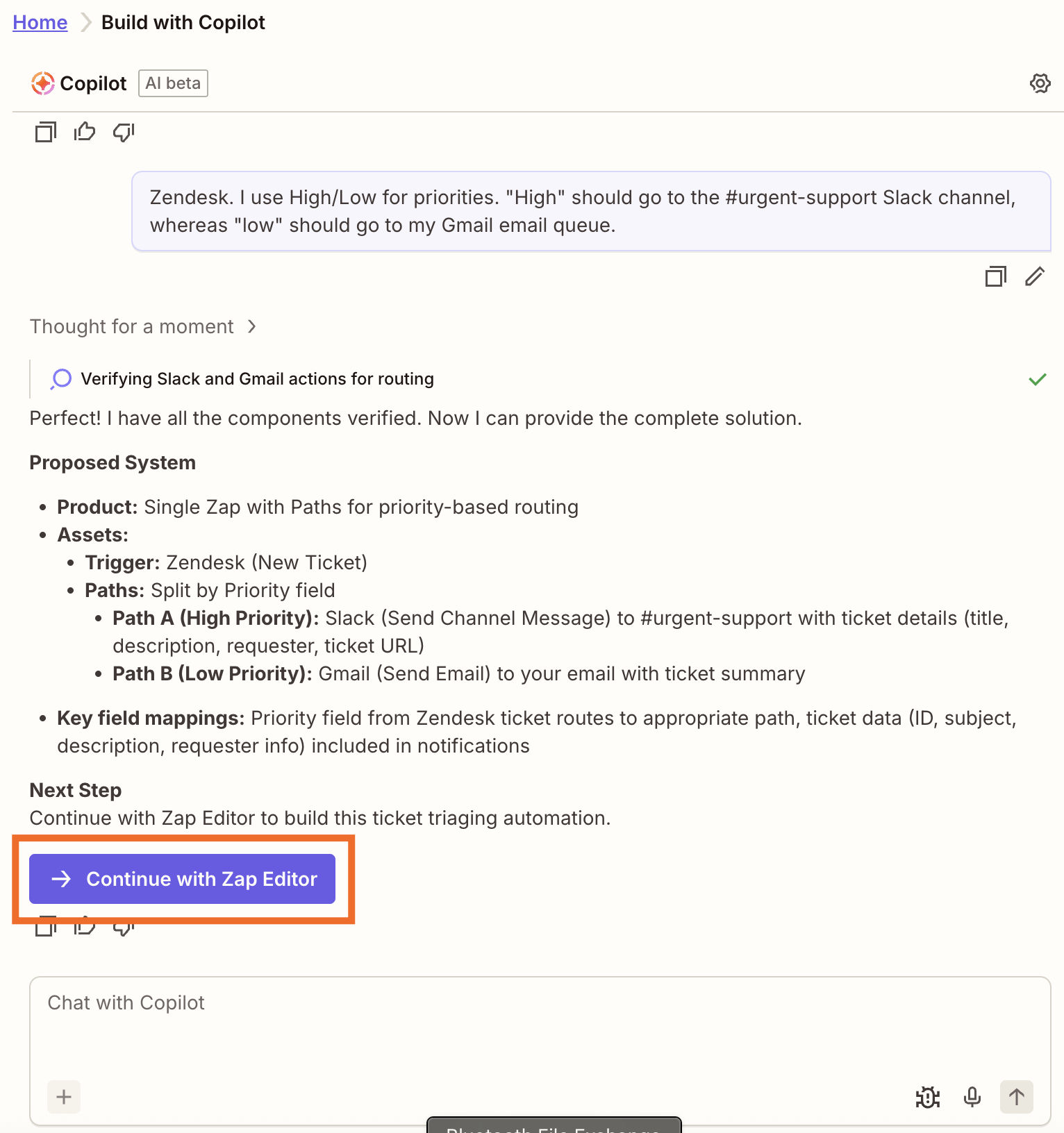Click the 'Next Step' heading
The height and width of the screenshot is (1133, 1064).
(76, 790)
